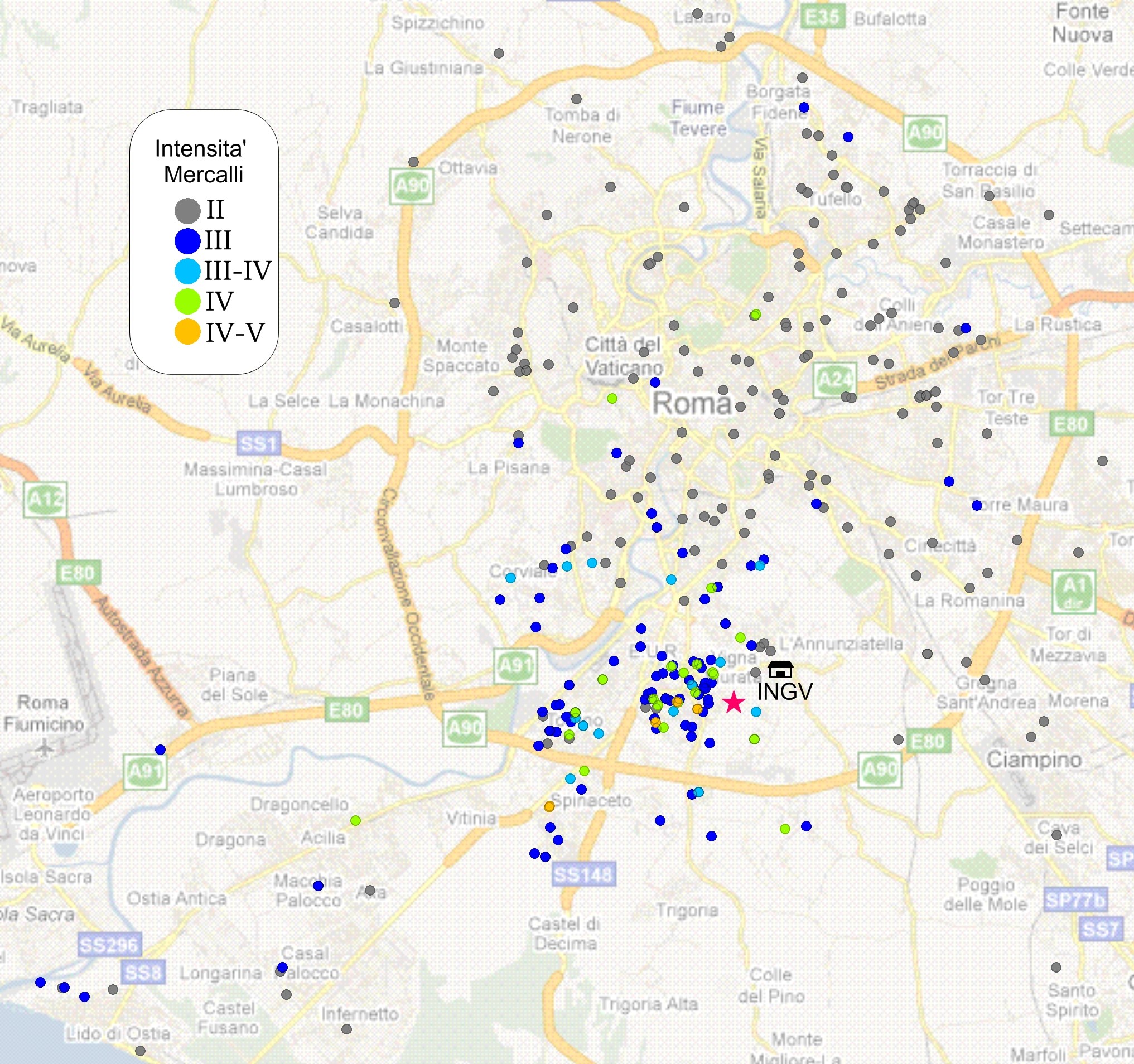Click the orange data dot beside Spinaceto

click(x=549, y=806)
